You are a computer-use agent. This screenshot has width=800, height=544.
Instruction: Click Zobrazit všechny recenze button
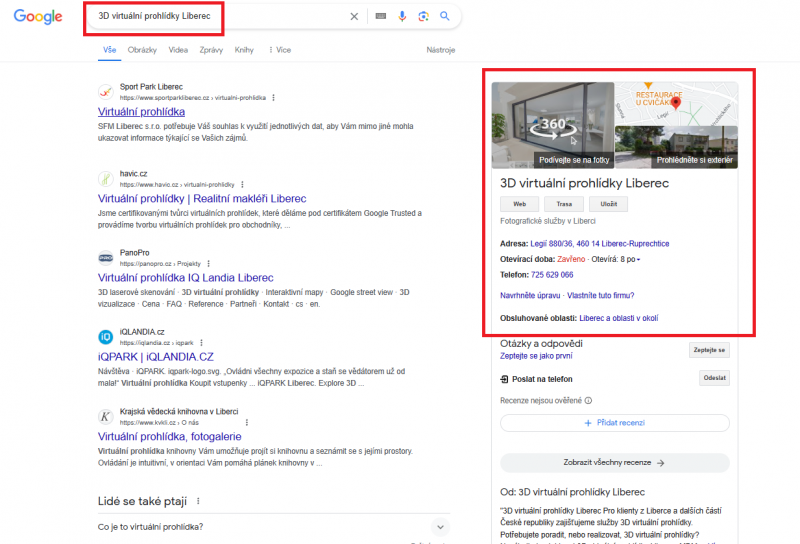pyautogui.click(x=615, y=463)
